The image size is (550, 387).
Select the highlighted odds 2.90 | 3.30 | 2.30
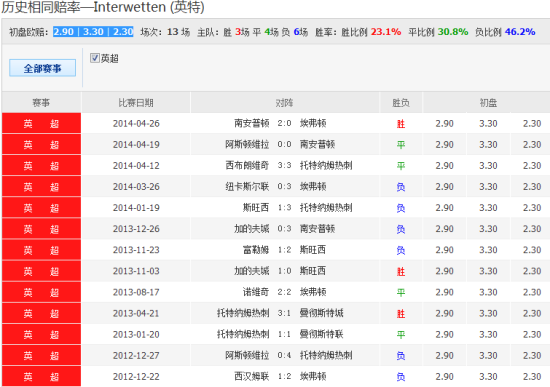[93, 32]
